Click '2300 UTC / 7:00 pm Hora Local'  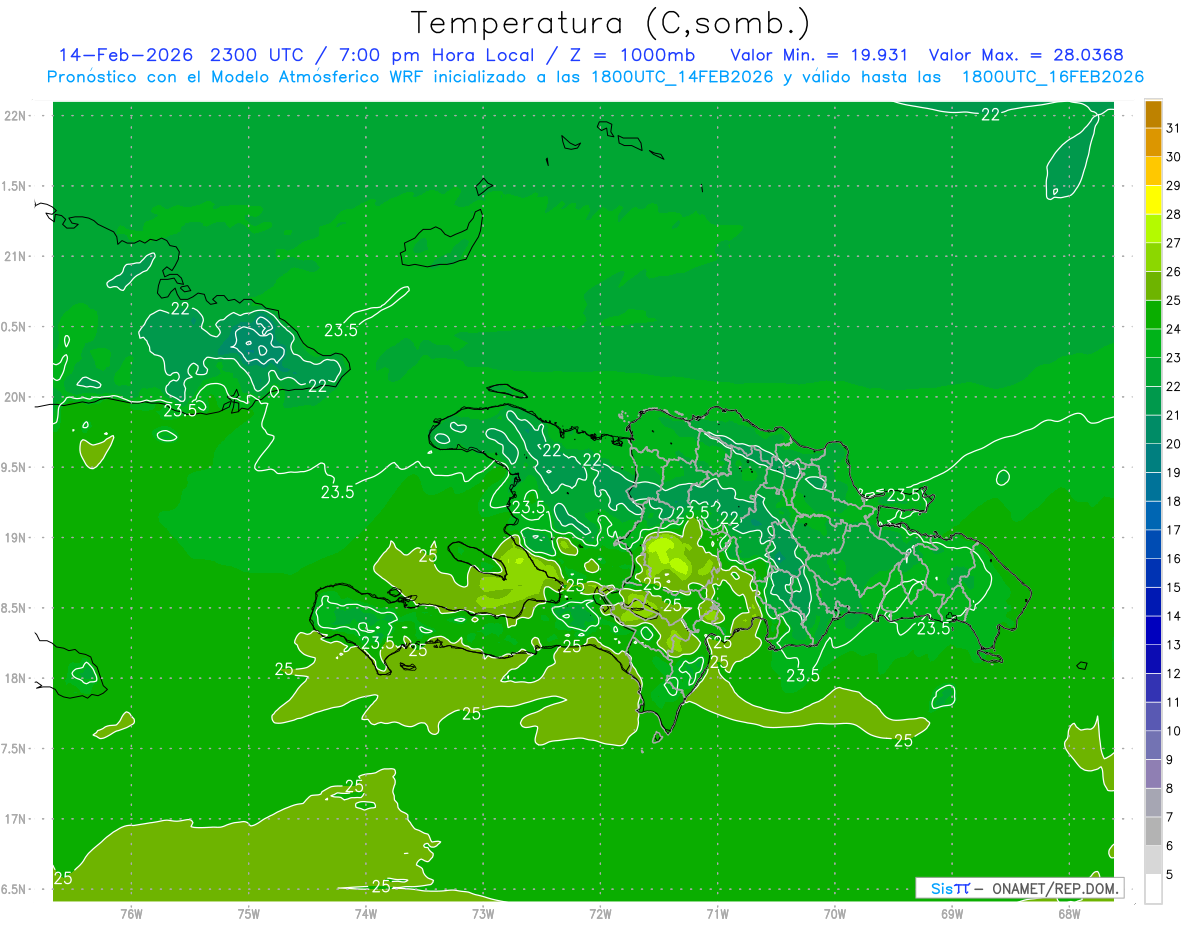[375, 55]
